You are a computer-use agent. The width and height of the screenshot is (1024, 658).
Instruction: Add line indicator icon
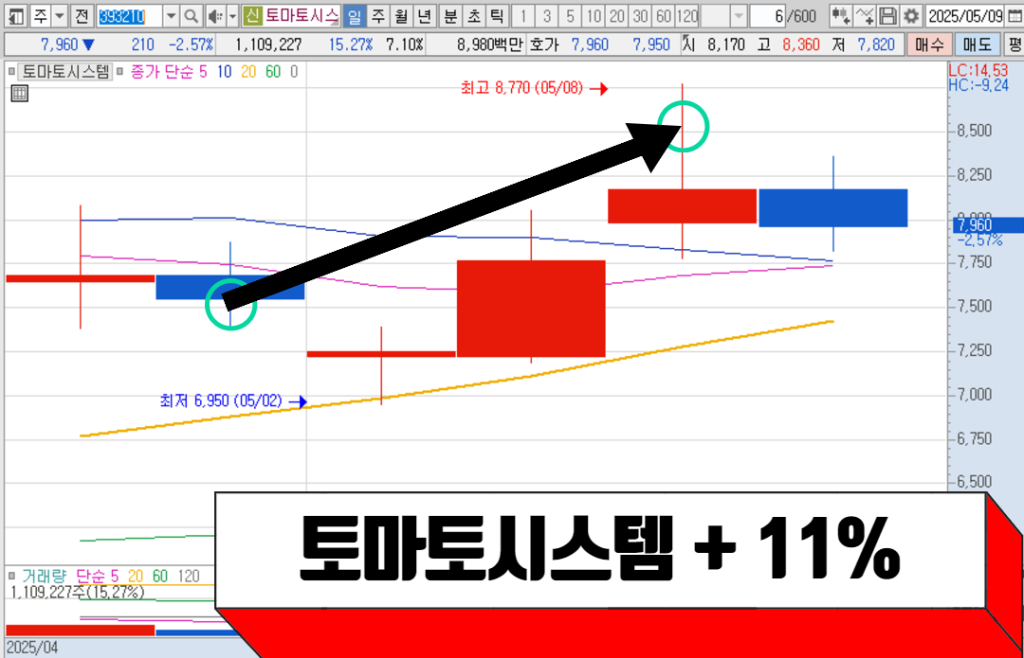(865, 15)
